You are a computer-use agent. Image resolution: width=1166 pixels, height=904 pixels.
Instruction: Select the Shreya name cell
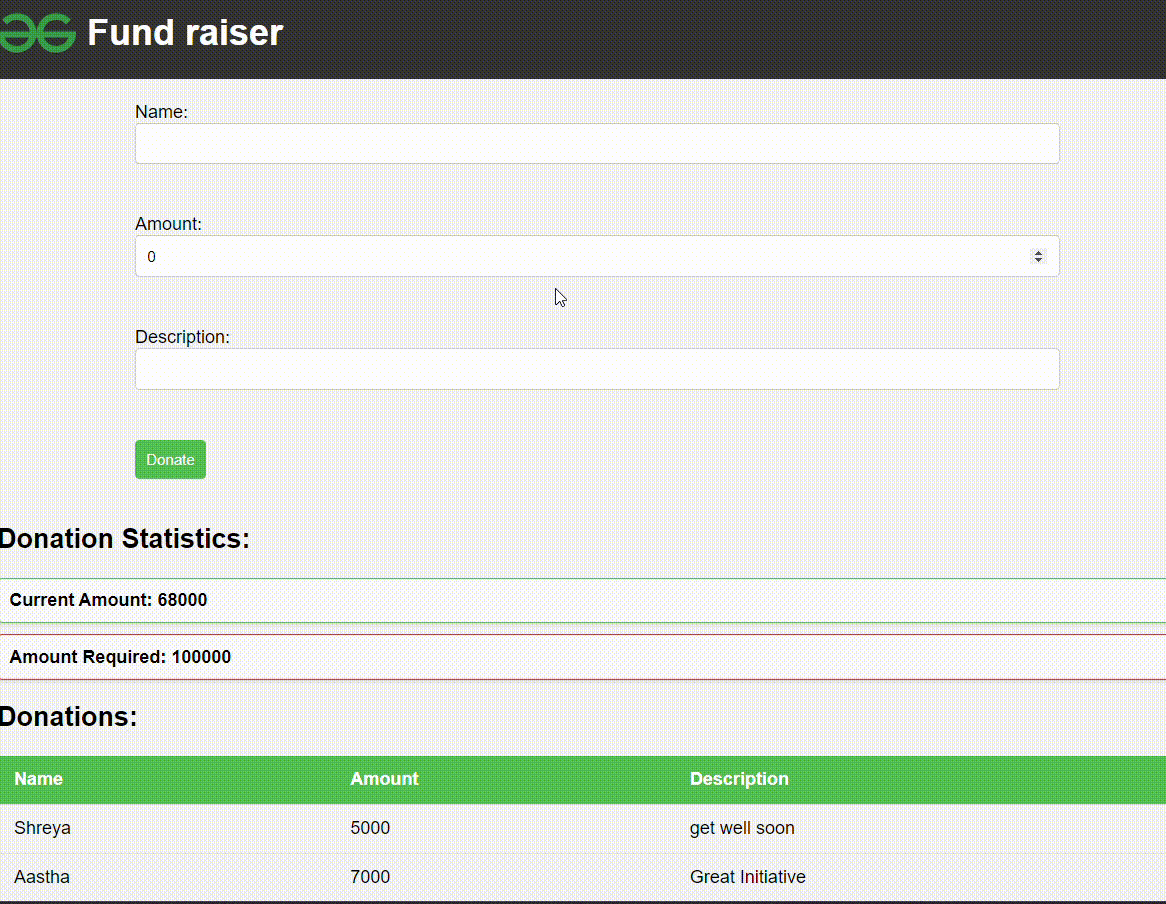[42, 827]
